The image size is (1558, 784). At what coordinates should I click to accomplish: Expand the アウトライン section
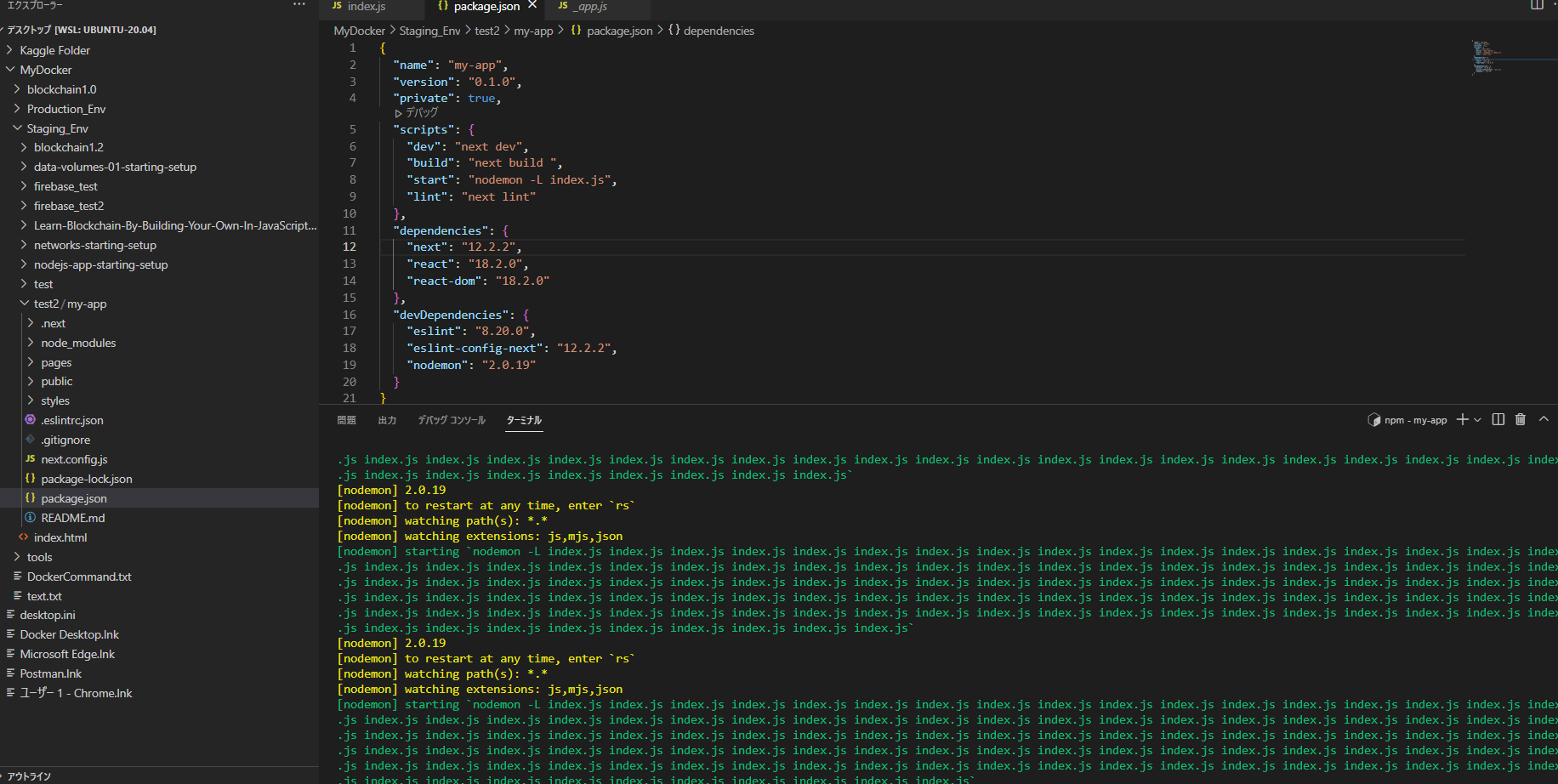tap(30, 776)
